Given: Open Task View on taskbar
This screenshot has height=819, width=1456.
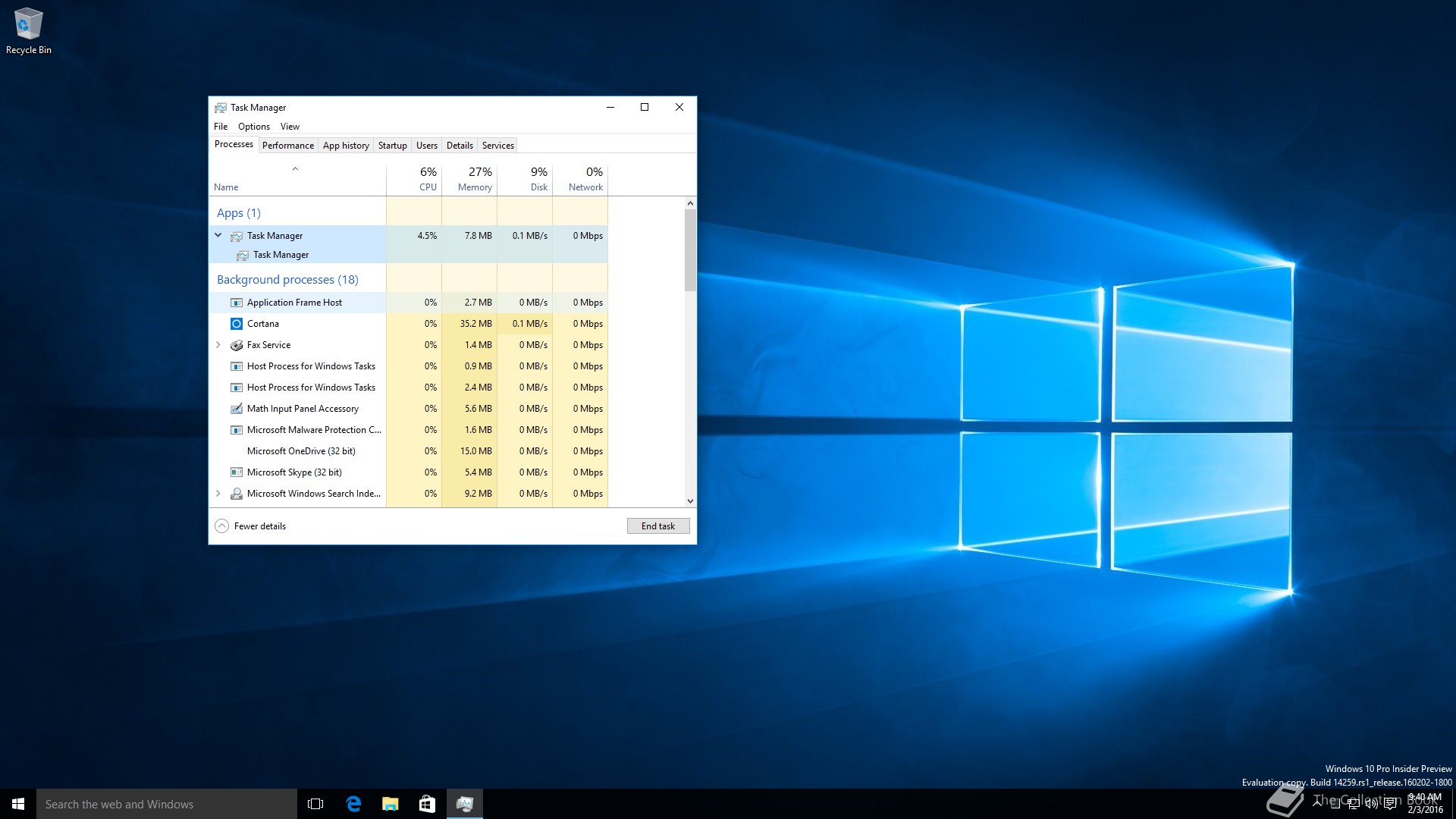Looking at the screenshot, I should [315, 804].
